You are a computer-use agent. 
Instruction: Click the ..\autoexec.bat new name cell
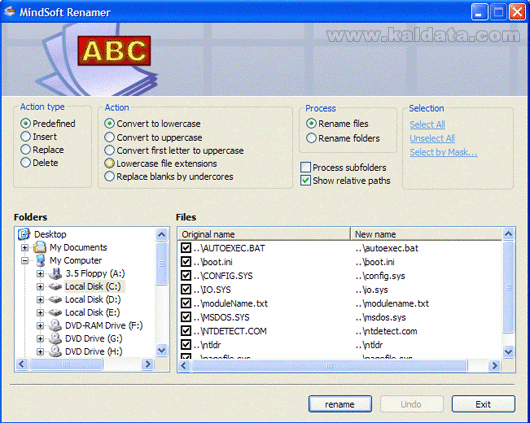[x=387, y=248]
